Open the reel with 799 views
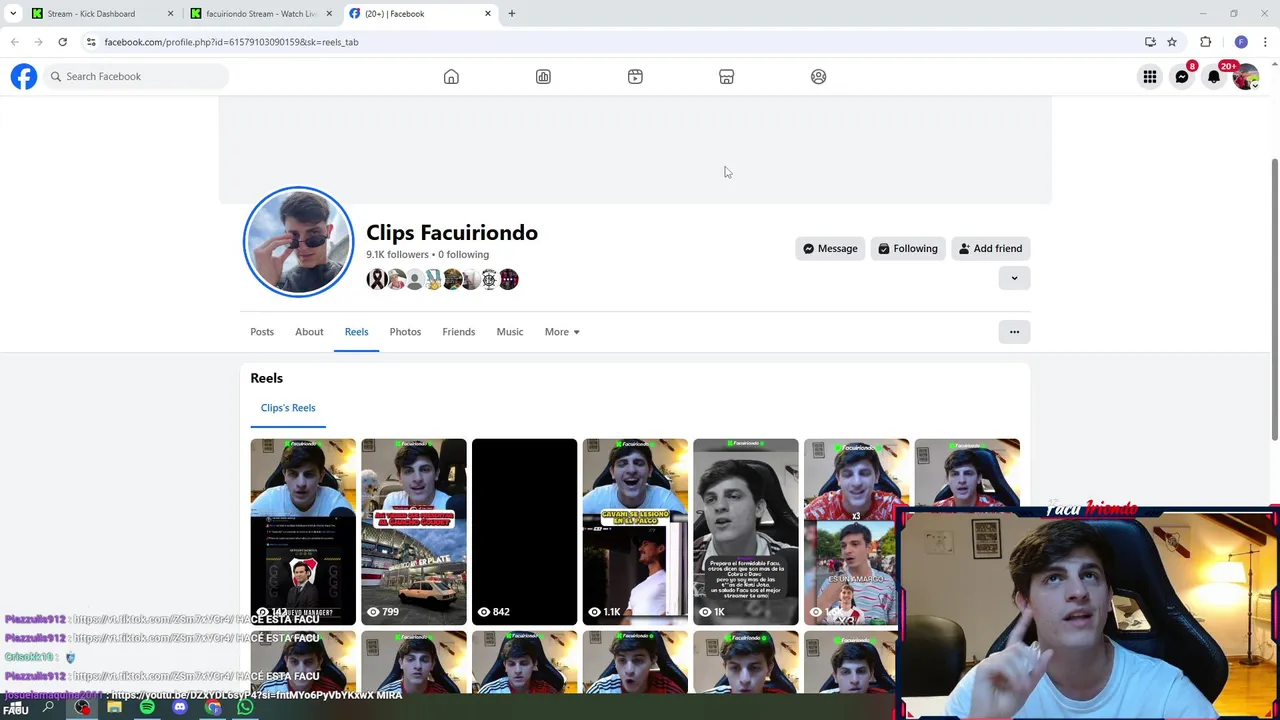Screen dimensions: 1280x720 (x=414, y=532)
